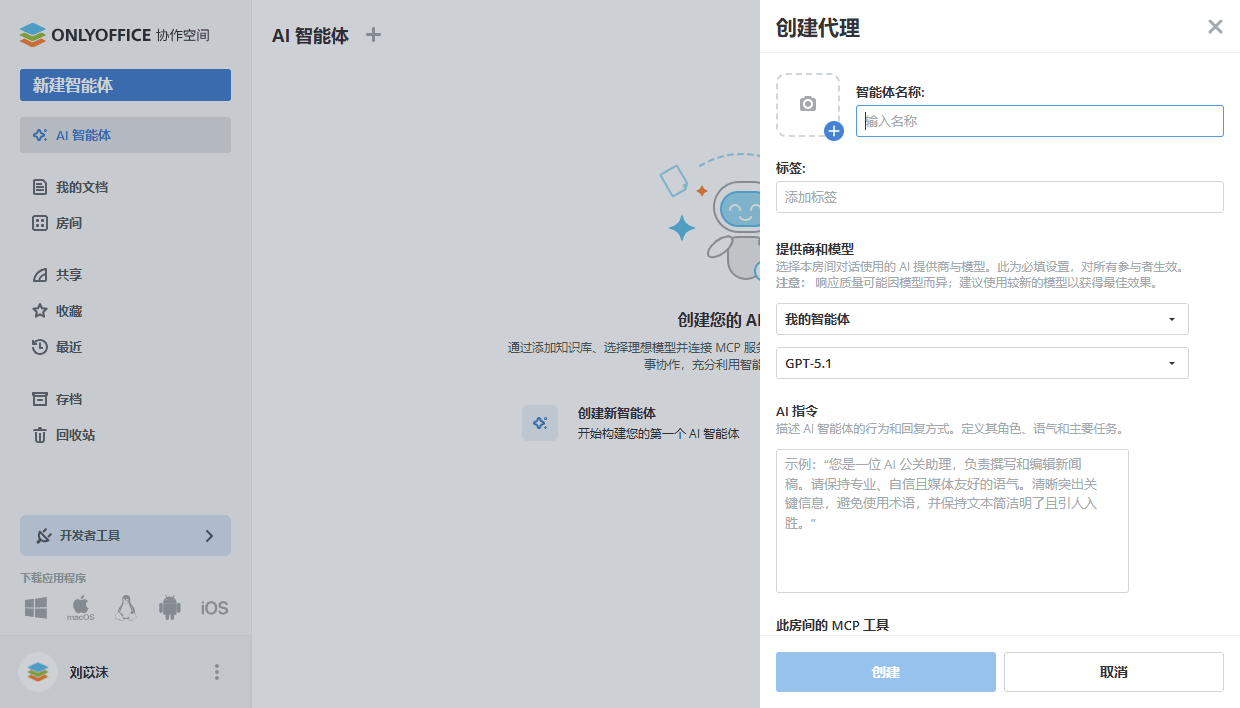
Task: Download the iOS app
Action: pyautogui.click(x=213, y=607)
